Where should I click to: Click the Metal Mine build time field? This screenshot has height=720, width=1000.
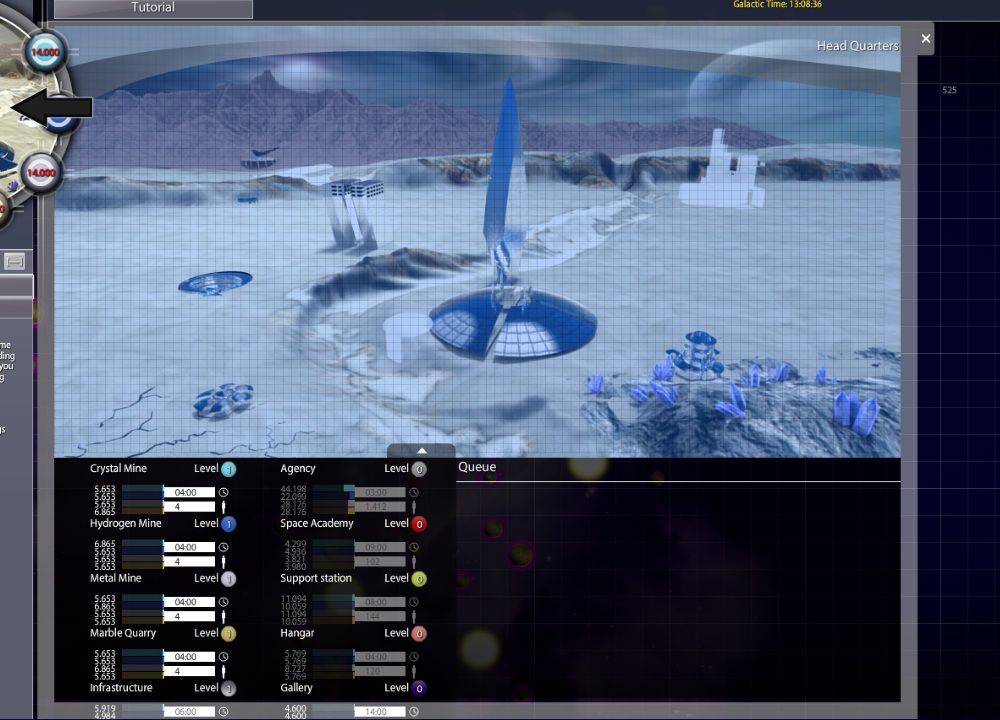pos(189,602)
